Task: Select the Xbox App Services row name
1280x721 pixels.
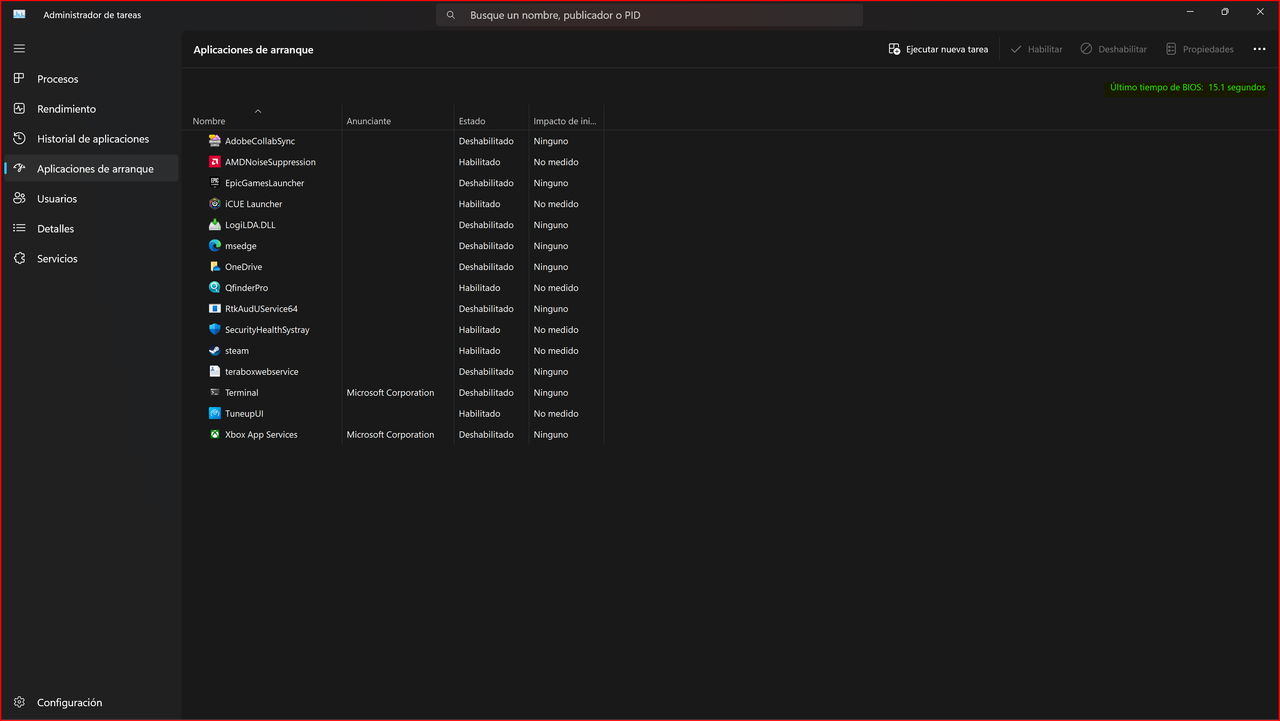Action: click(x=261, y=435)
